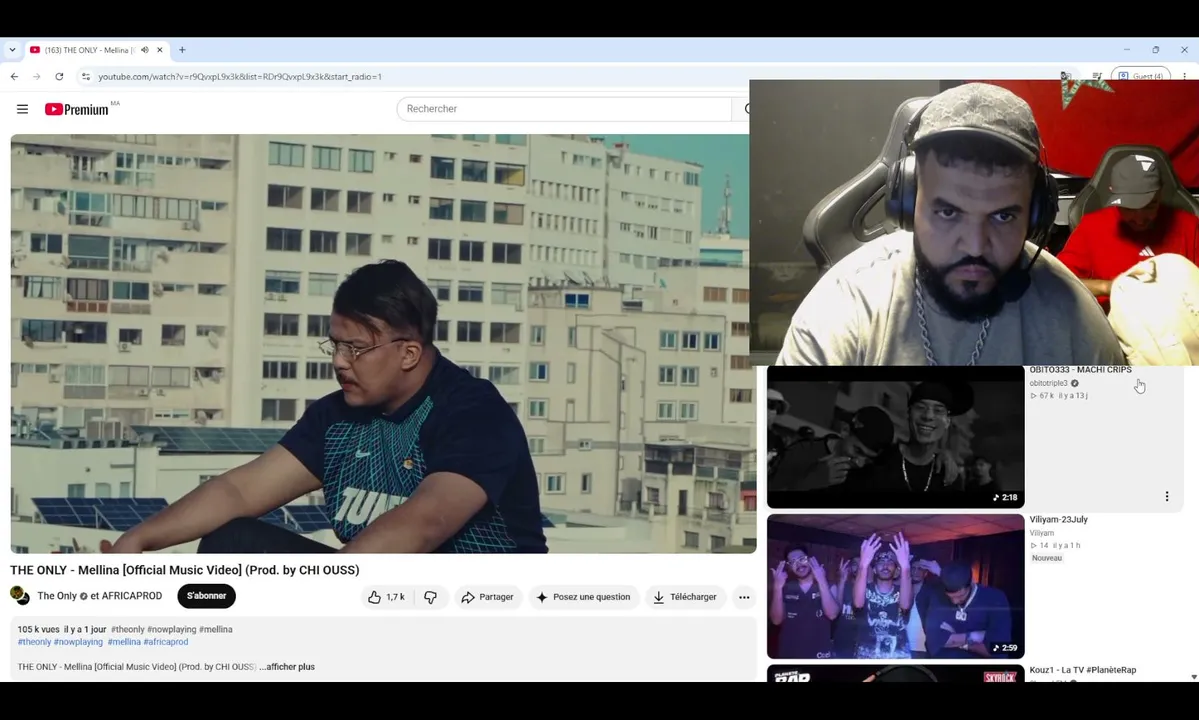Mute the tab using its speaker icon
Image resolution: width=1199 pixels, height=720 pixels.
(145, 50)
